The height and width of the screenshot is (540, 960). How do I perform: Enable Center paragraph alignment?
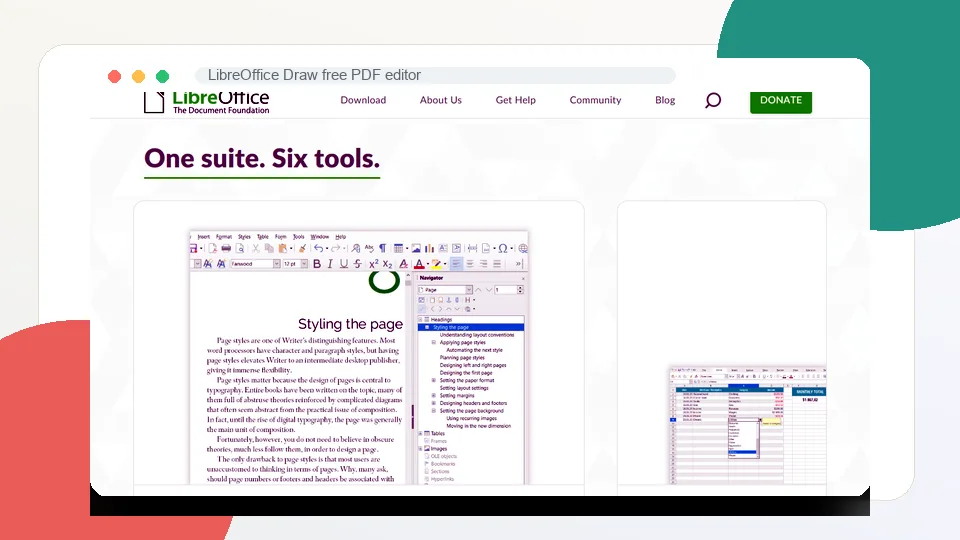[x=470, y=264]
